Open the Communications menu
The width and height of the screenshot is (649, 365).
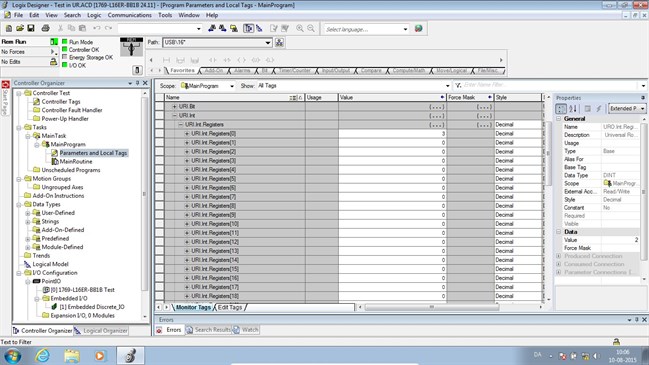(130, 15)
